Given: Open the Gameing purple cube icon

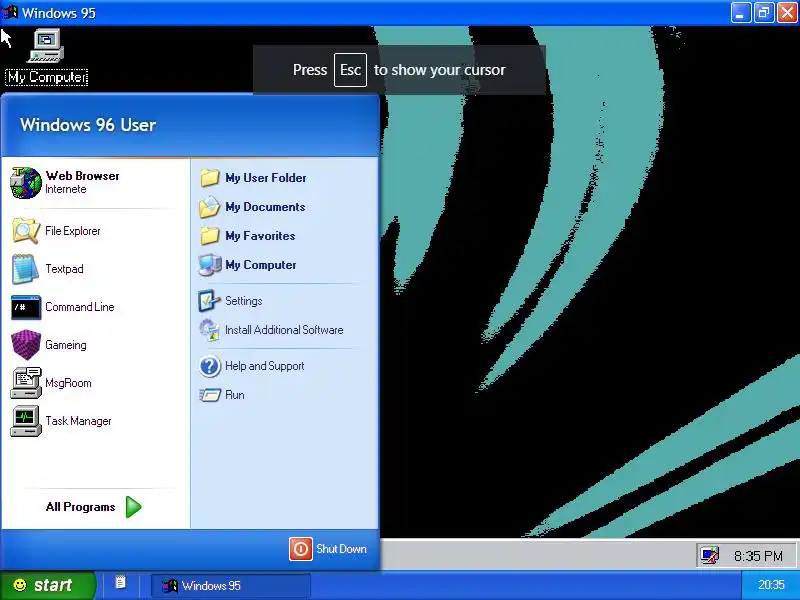Looking at the screenshot, I should tap(26, 345).
